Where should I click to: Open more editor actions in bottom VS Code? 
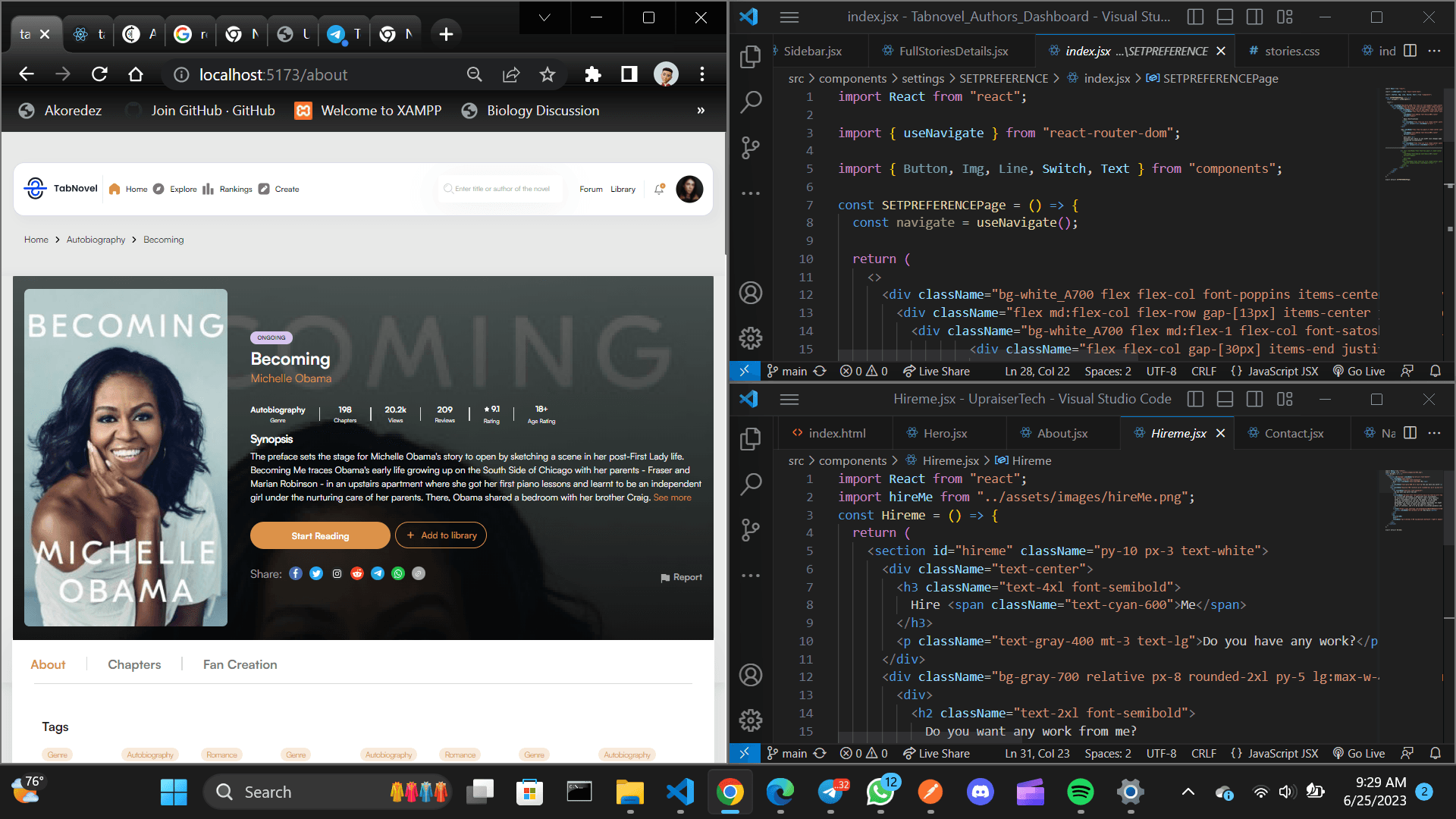click(1434, 433)
